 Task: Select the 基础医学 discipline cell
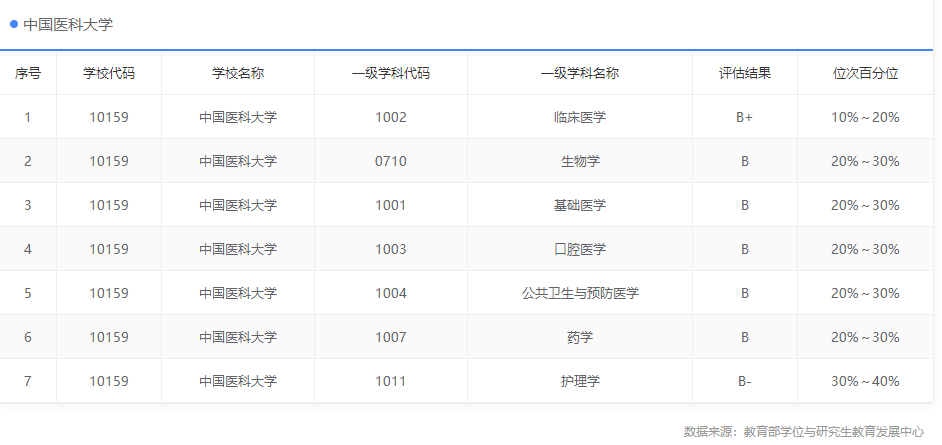tap(580, 205)
